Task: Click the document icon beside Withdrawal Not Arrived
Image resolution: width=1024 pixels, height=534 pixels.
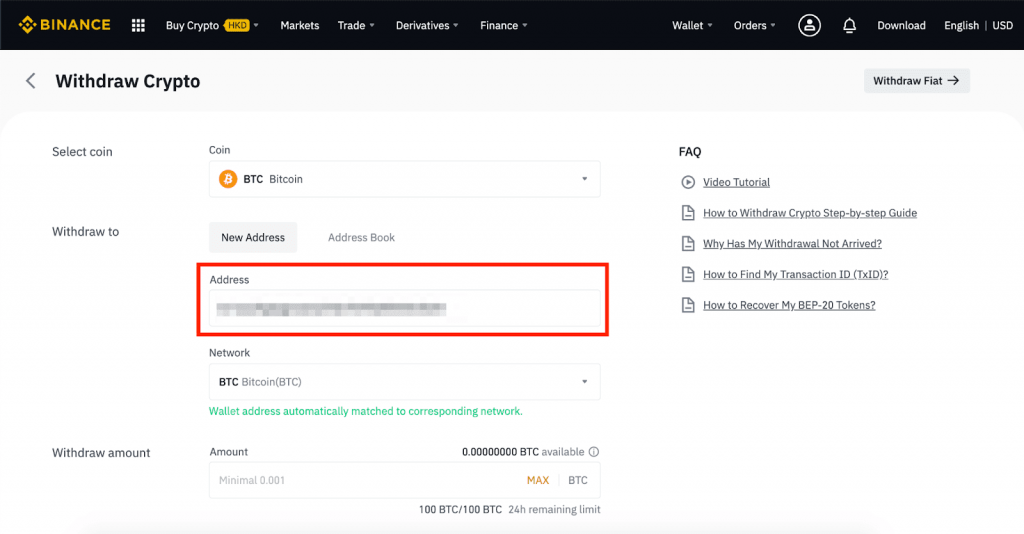Action: click(688, 243)
